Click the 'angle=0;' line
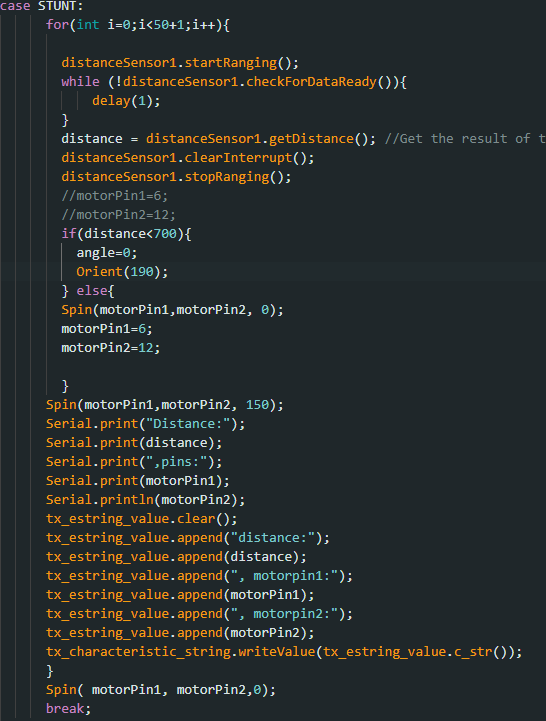546x721 pixels. click(x=107, y=252)
